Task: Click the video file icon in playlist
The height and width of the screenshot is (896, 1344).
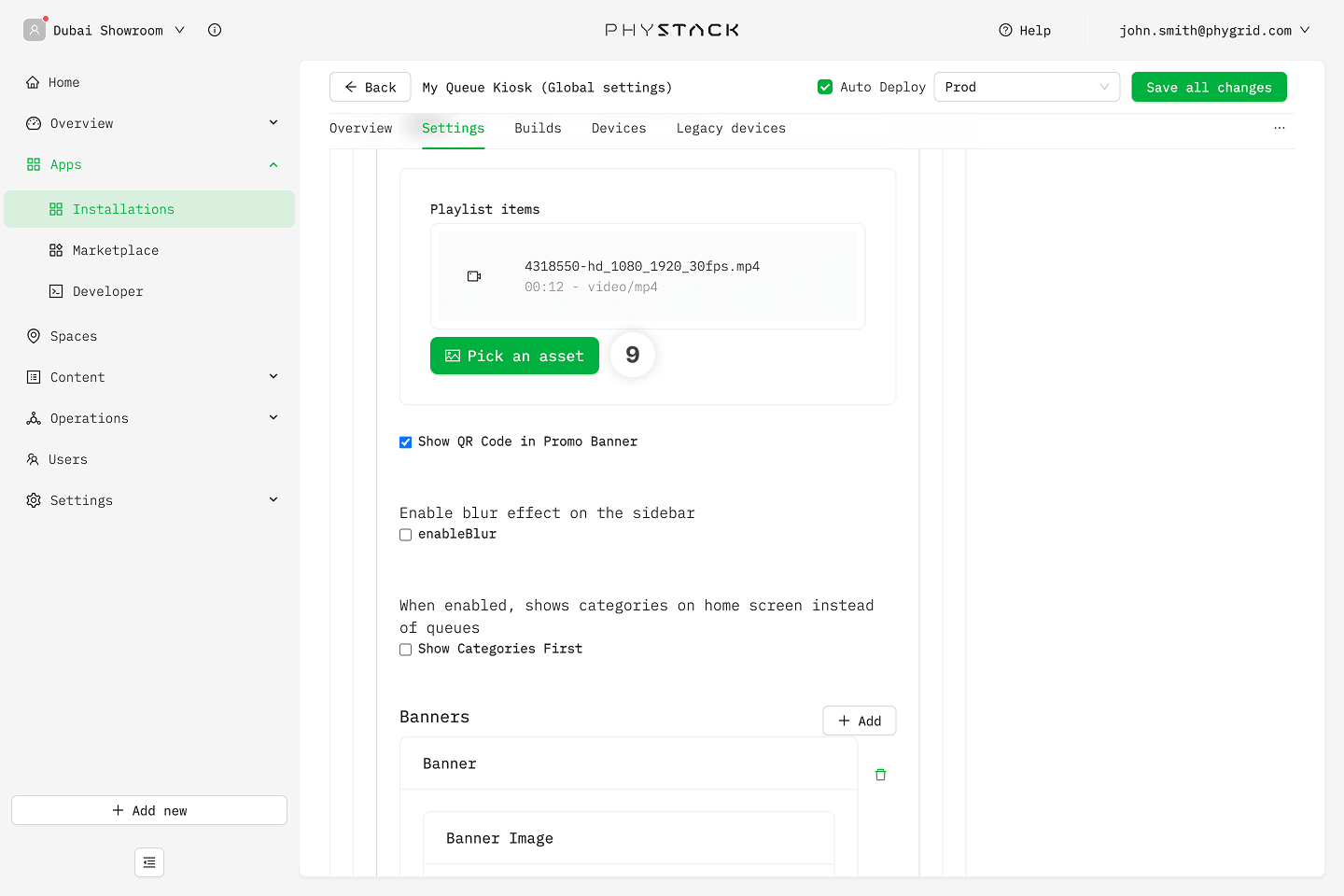Action: coord(474,276)
